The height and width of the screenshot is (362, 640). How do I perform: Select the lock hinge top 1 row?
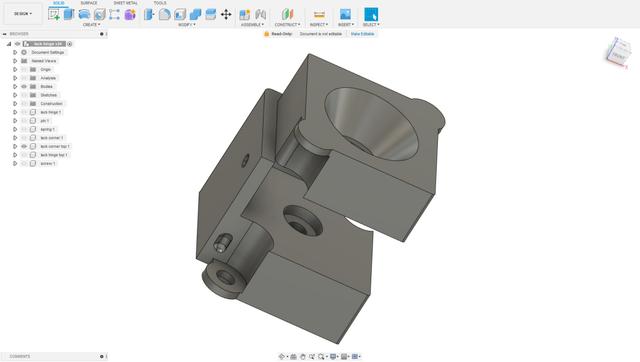[54, 155]
